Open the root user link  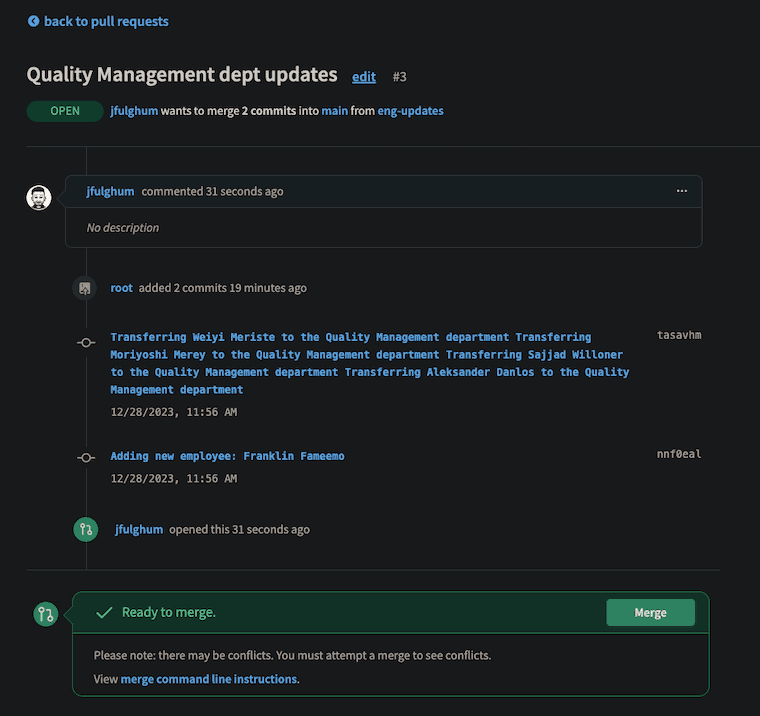click(x=122, y=288)
